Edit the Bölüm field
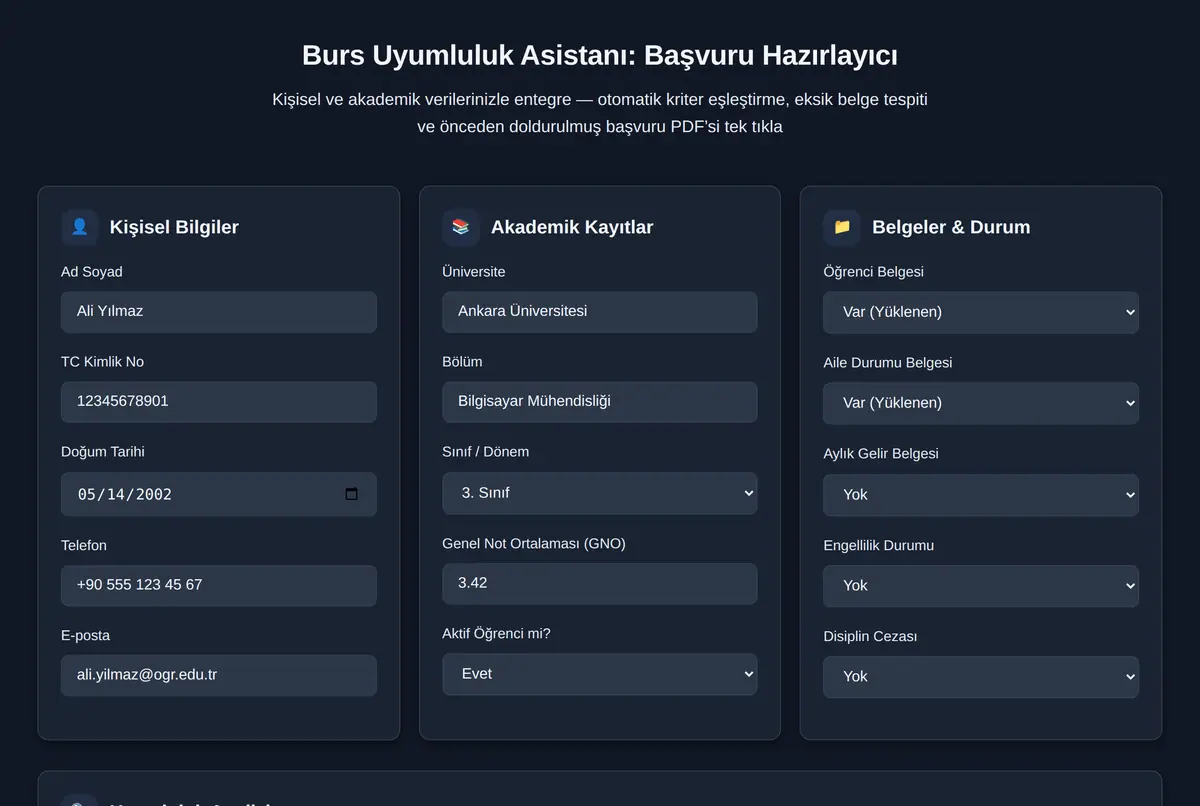Viewport: 1200px width, 806px height. [x=600, y=402]
